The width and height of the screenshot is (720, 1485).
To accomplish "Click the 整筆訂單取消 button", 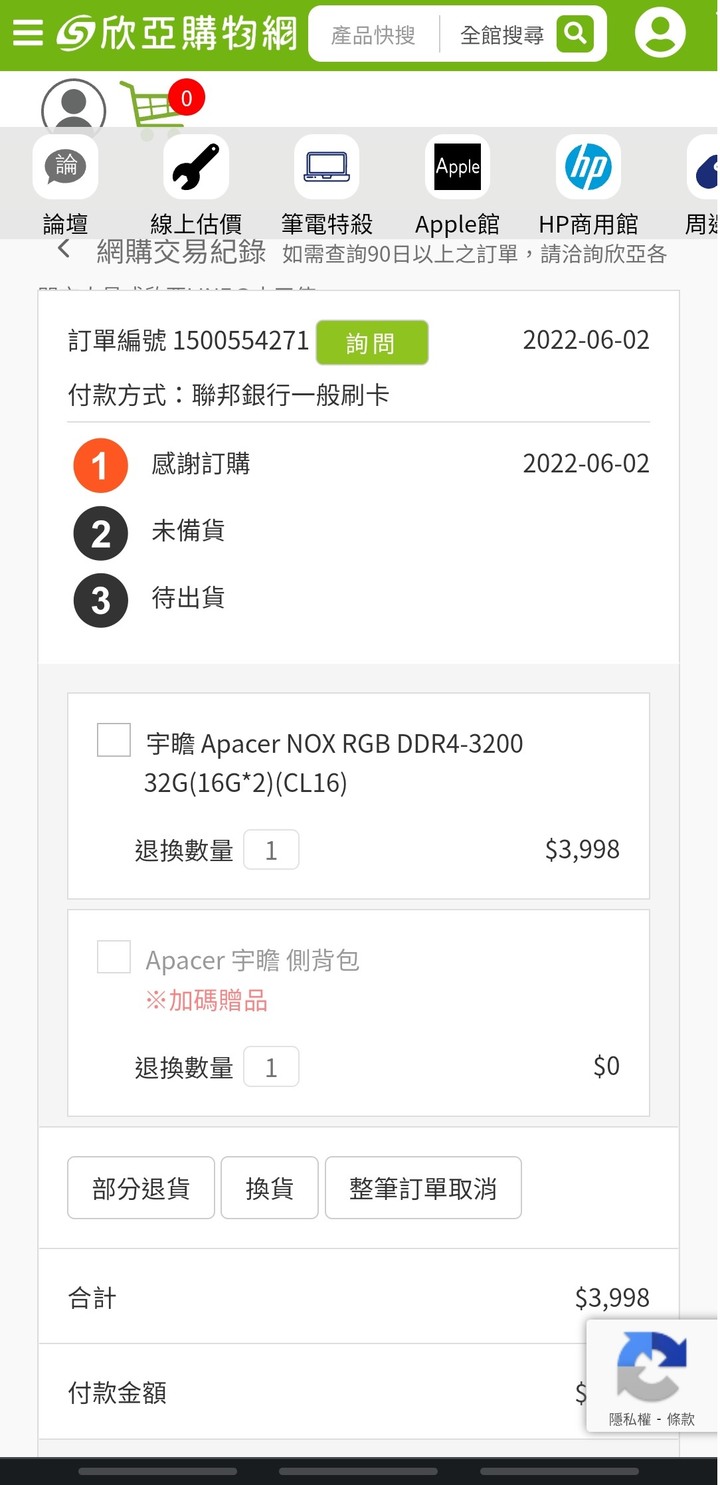I will 423,1188.
